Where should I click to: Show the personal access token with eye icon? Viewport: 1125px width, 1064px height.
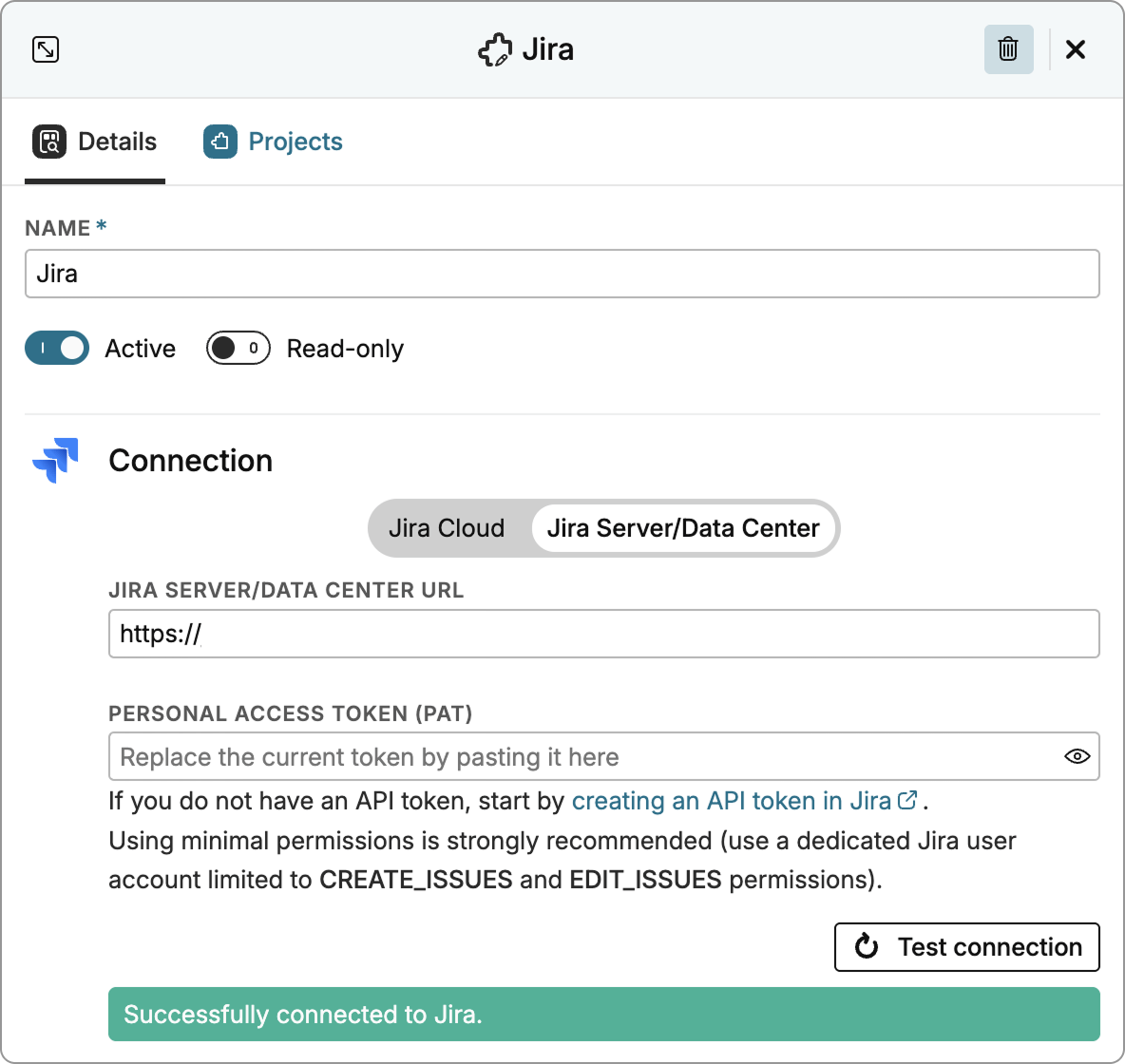pyautogui.click(x=1077, y=756)
